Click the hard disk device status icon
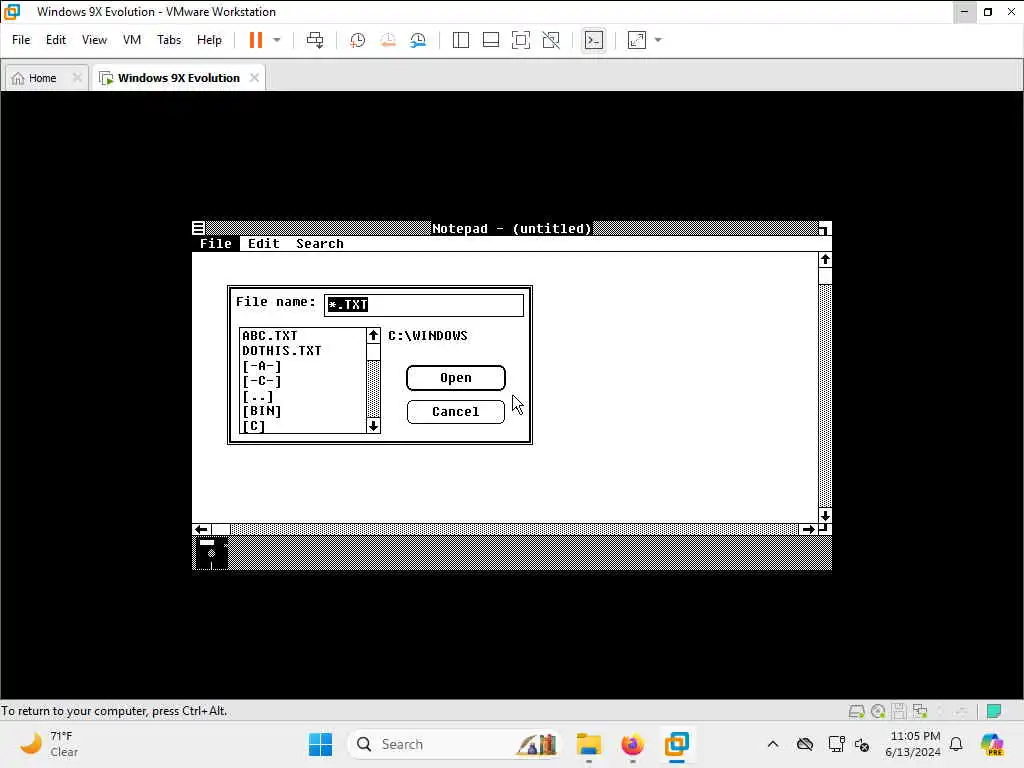Screen dimensions: 1024x768 pyautogui.click(x=856, y=711)
